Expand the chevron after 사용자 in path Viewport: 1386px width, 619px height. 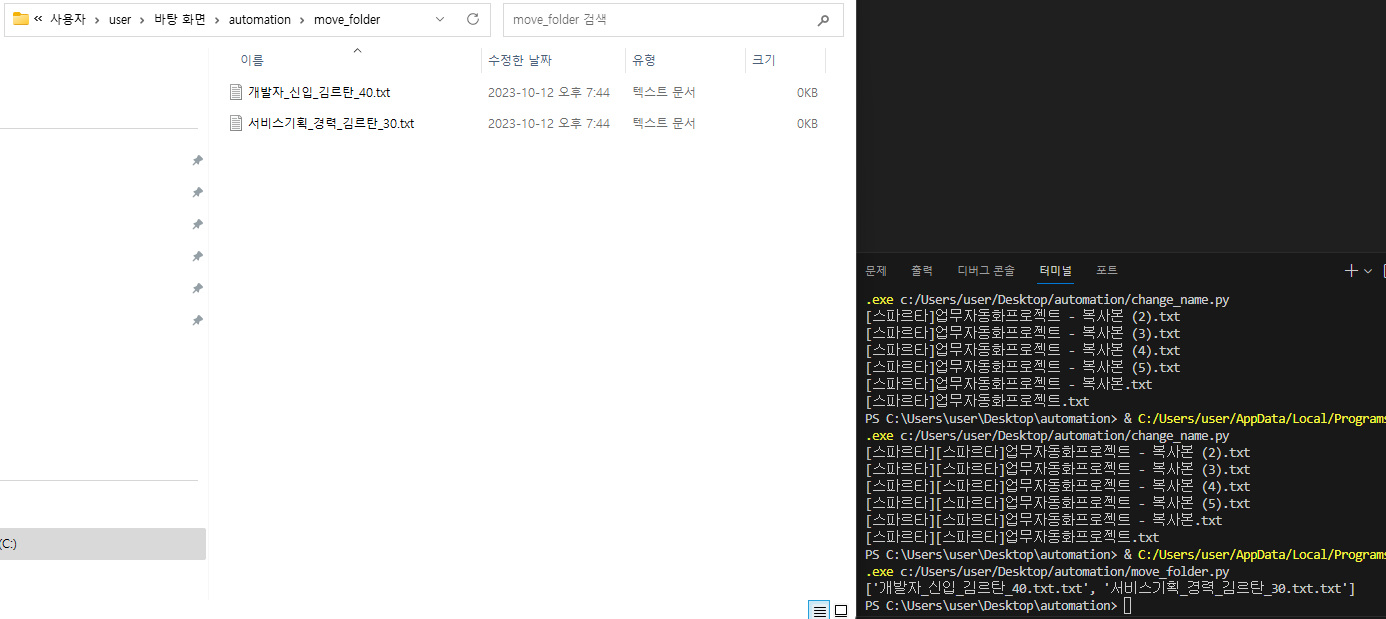click(x=97, y=19)
